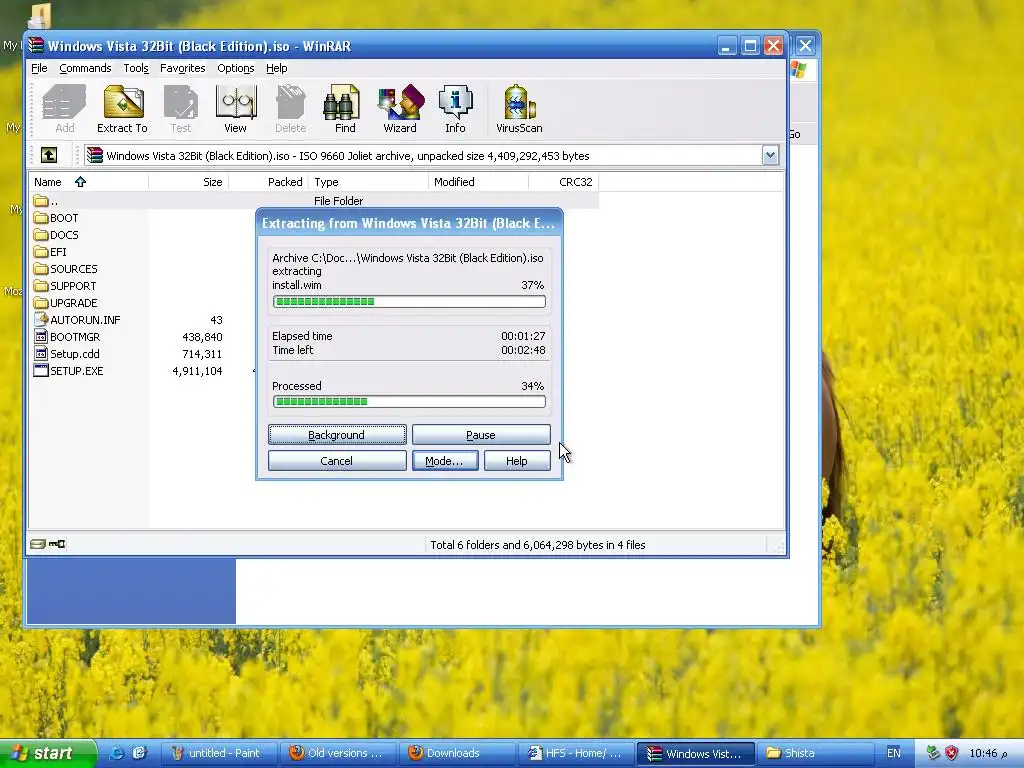Launch the Wizard tool
This screenshot has height=768, width=1024.
pyautogui.click(x=400, y=109)
